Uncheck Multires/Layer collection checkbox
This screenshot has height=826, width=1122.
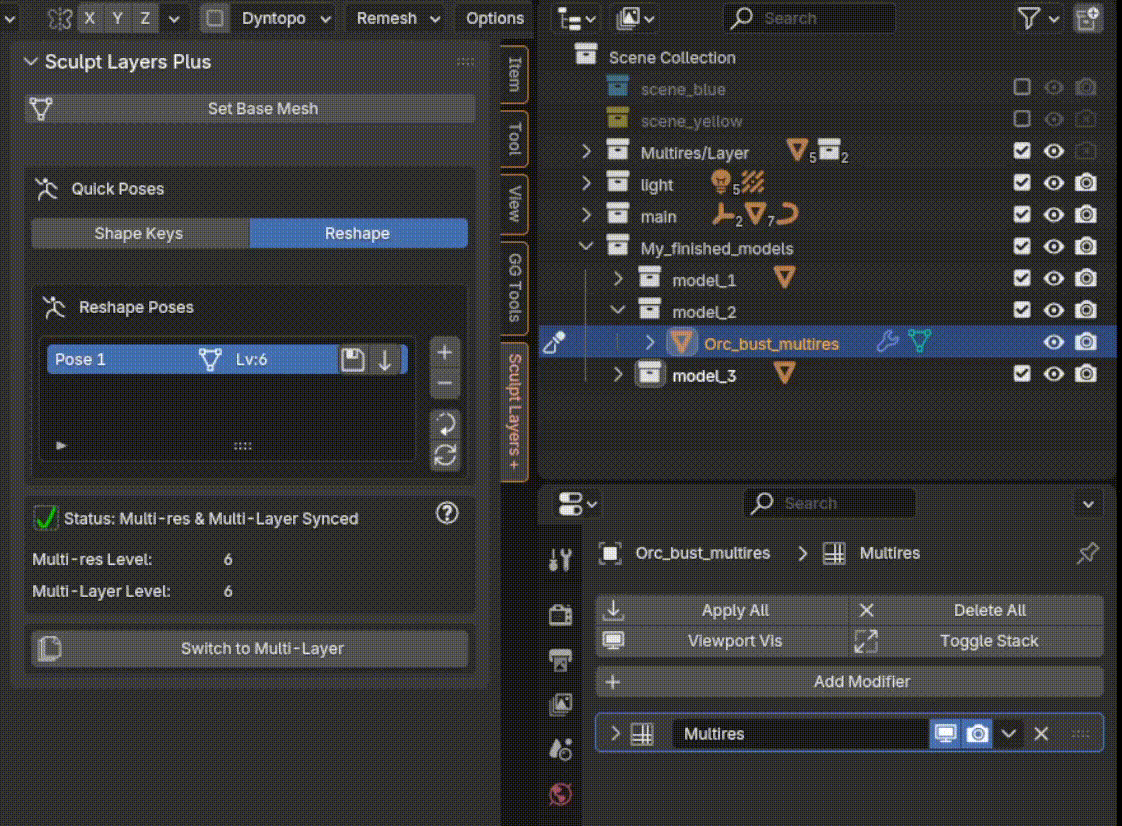1022,151
